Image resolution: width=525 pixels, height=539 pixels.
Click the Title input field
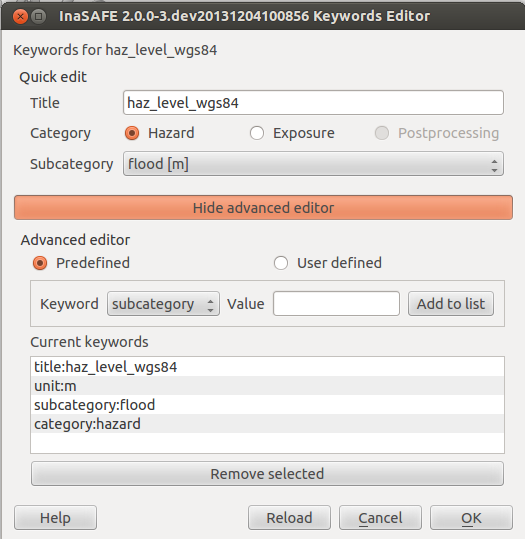[x=313, y=103]
